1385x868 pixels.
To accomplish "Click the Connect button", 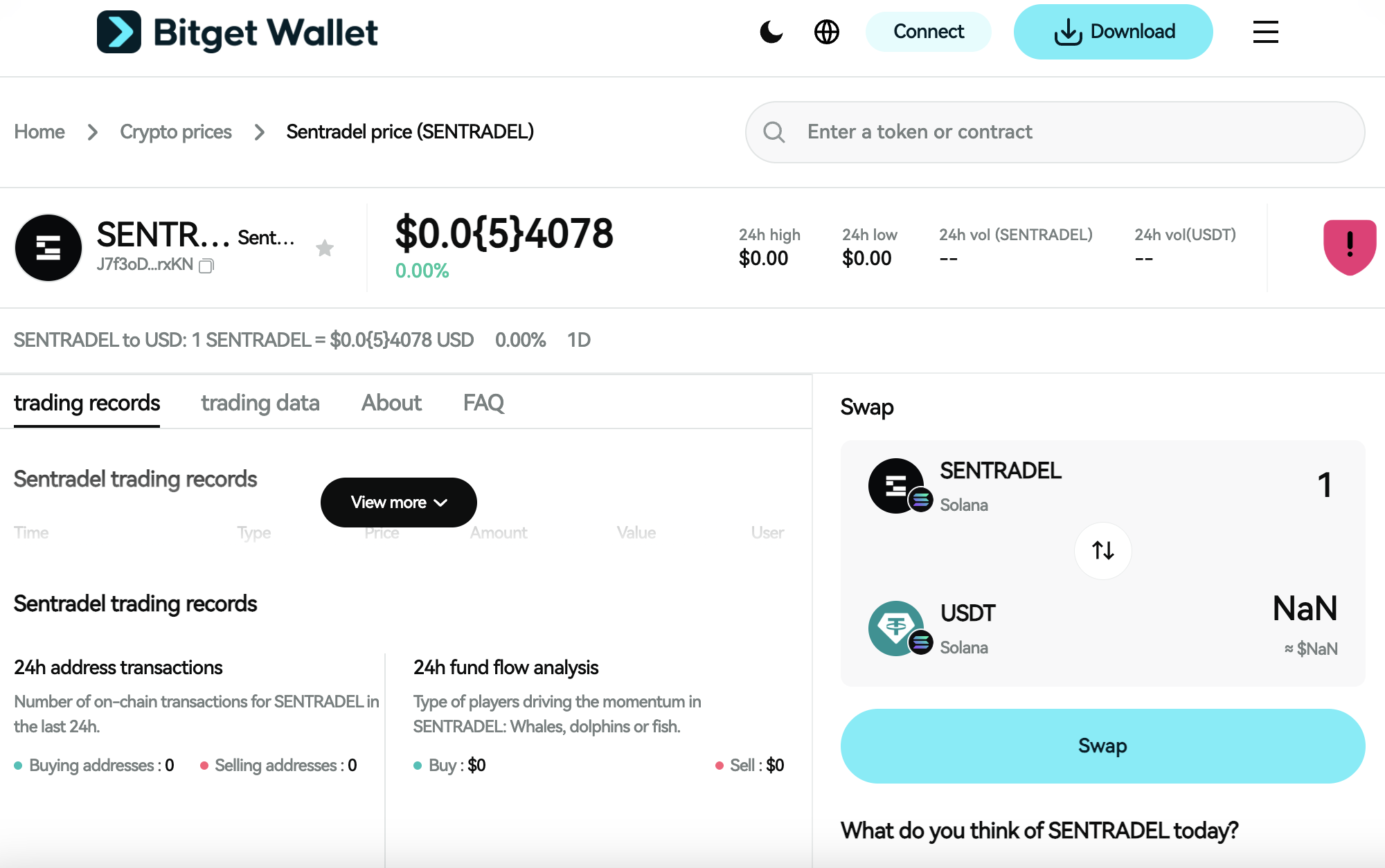I will click(x=928, y=32).
